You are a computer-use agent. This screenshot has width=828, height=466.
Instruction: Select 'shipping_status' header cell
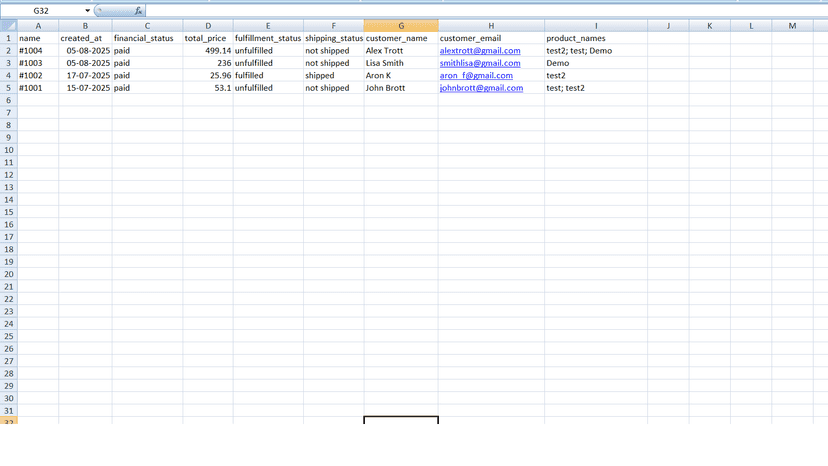(334, 38)
